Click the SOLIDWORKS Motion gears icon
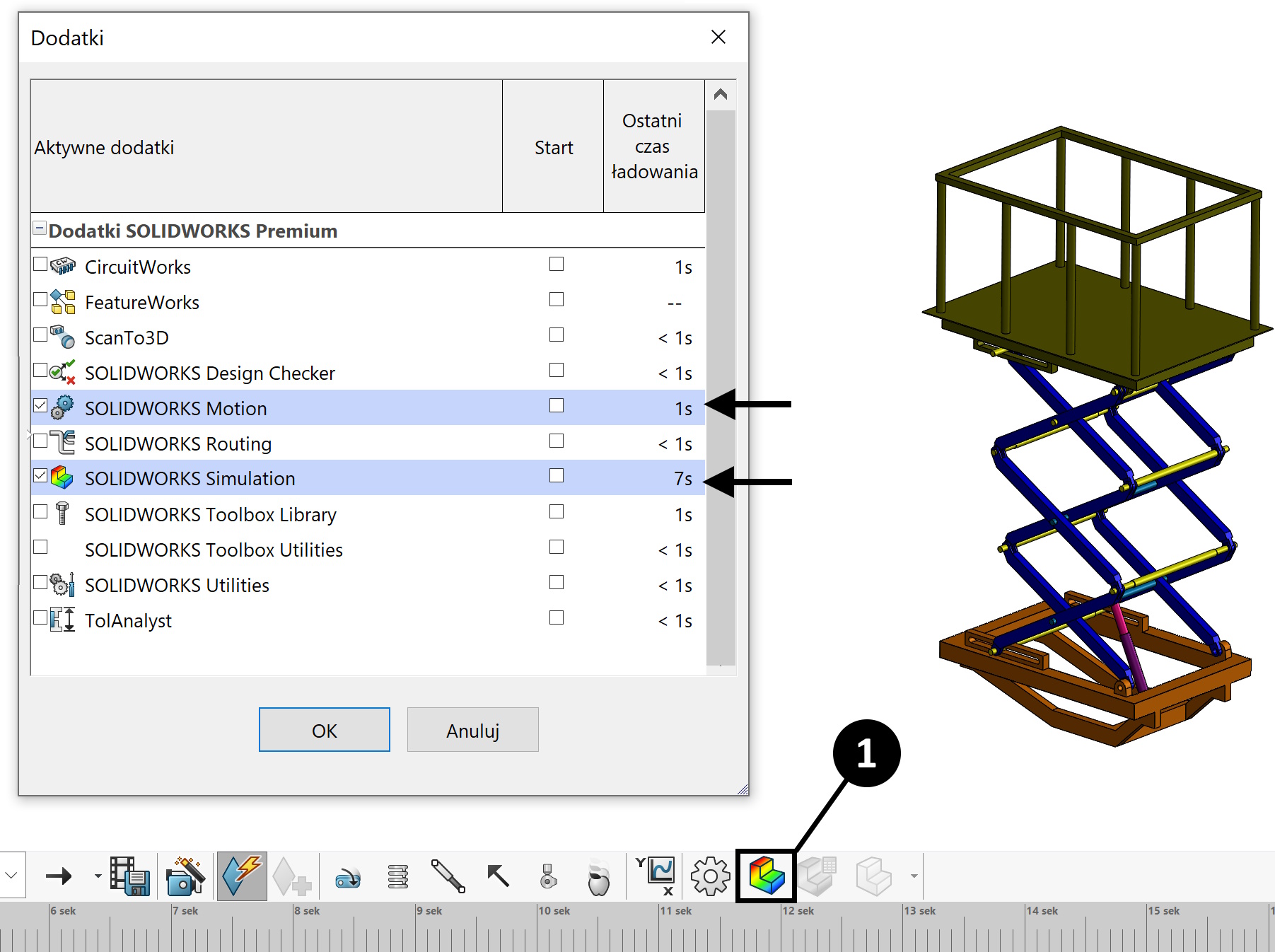Image resolution: width=1275 pixels, height=952 pixels. pyautogui.click(x=62, y=407)
